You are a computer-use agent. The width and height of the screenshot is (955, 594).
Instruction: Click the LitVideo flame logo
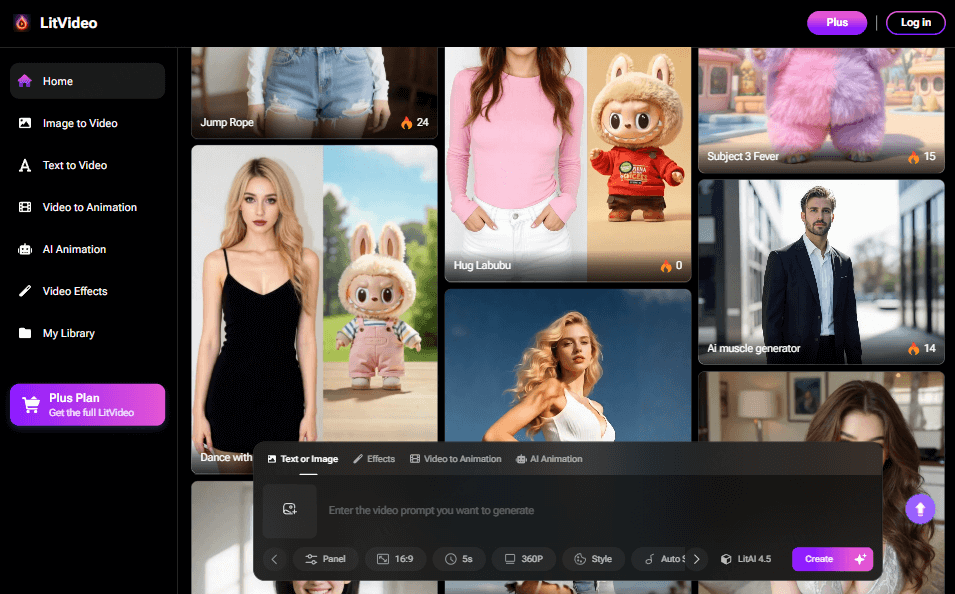(x=20, y=22)
